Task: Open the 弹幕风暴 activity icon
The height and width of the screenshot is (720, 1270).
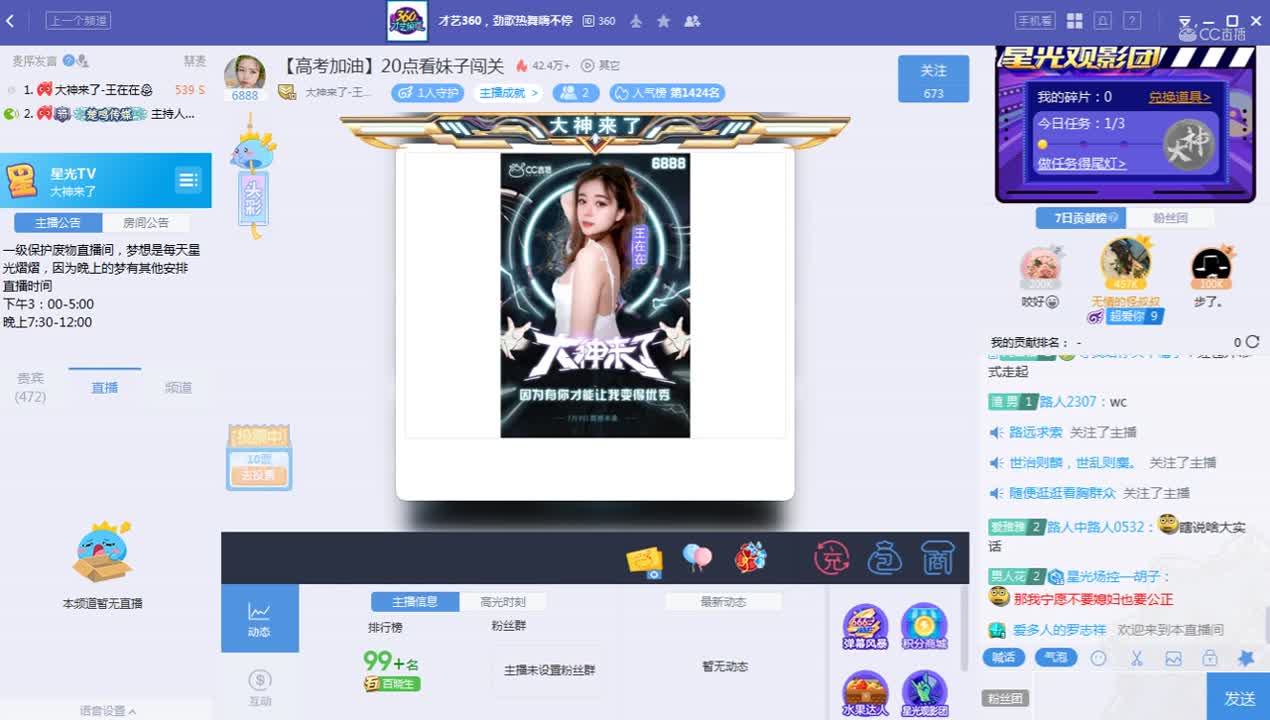Action: point(865,627)
